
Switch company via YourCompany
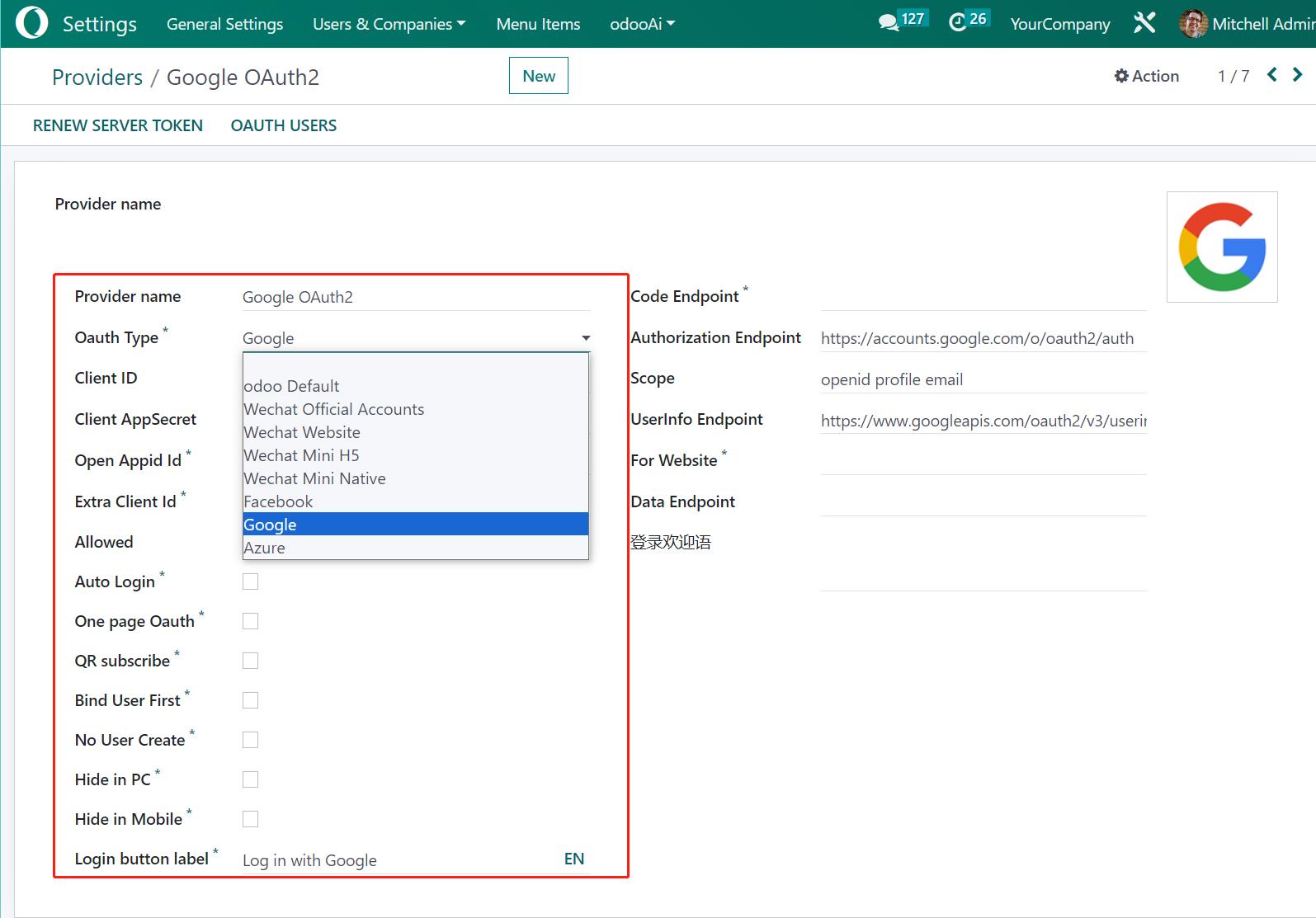[x=1060, y=24]
